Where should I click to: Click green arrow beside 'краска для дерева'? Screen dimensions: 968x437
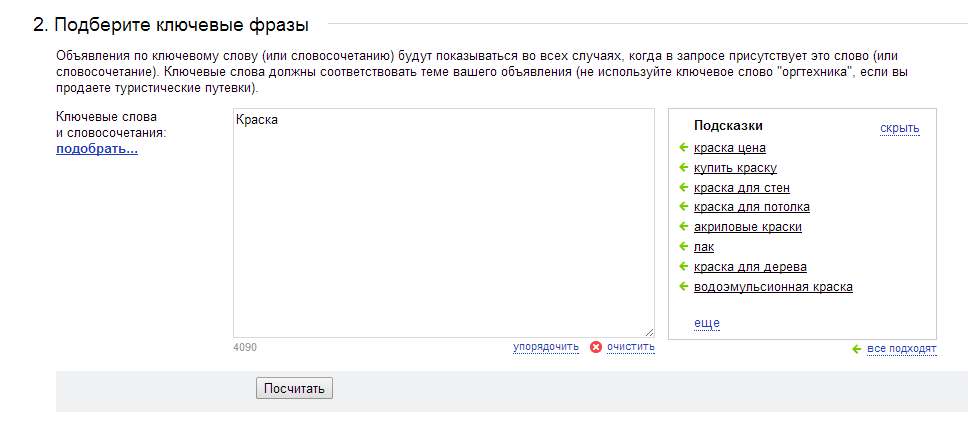(683, 266)
